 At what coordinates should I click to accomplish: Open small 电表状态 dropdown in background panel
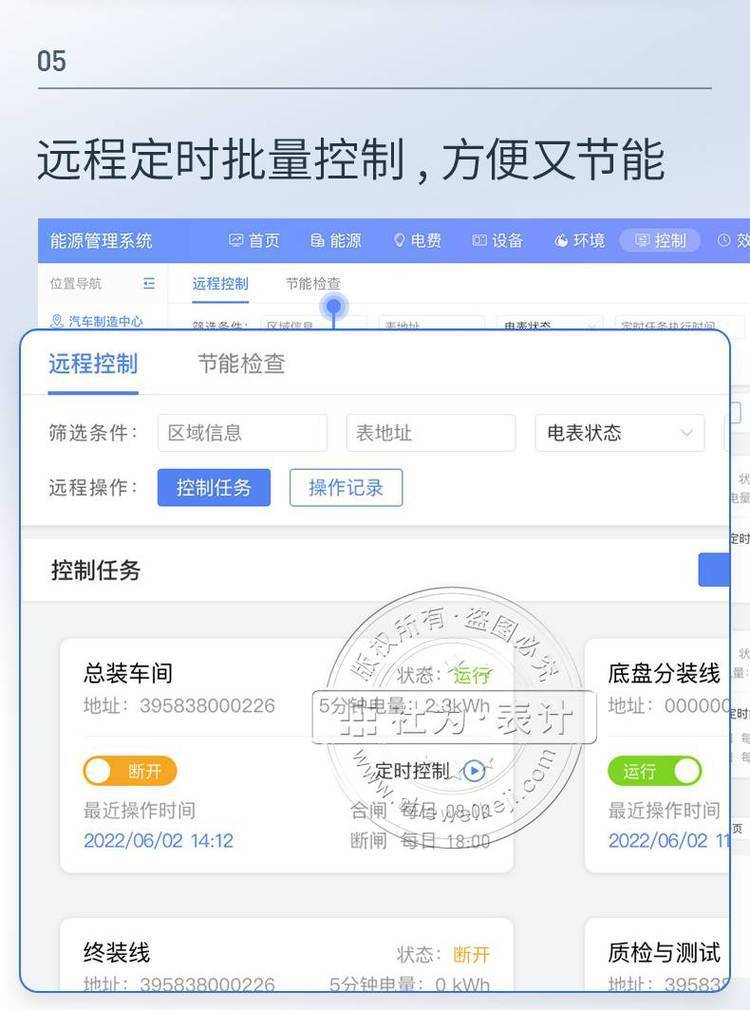[x=550, y=325]
